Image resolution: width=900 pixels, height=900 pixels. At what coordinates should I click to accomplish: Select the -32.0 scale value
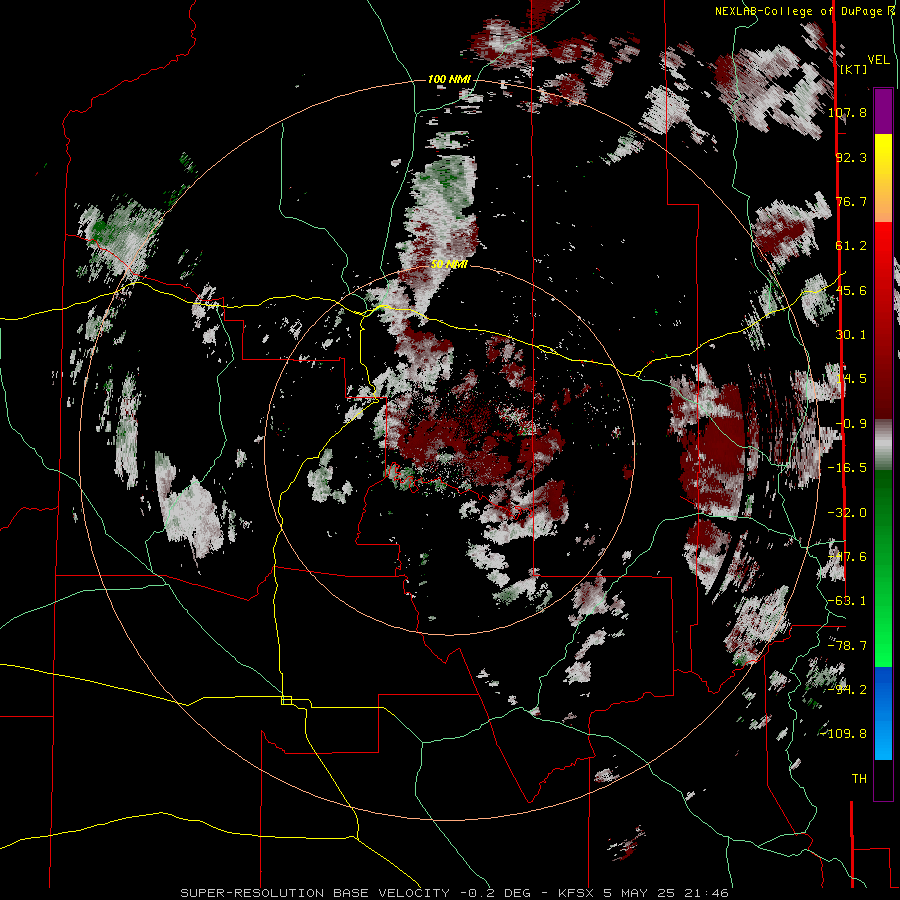click(847, 513)
